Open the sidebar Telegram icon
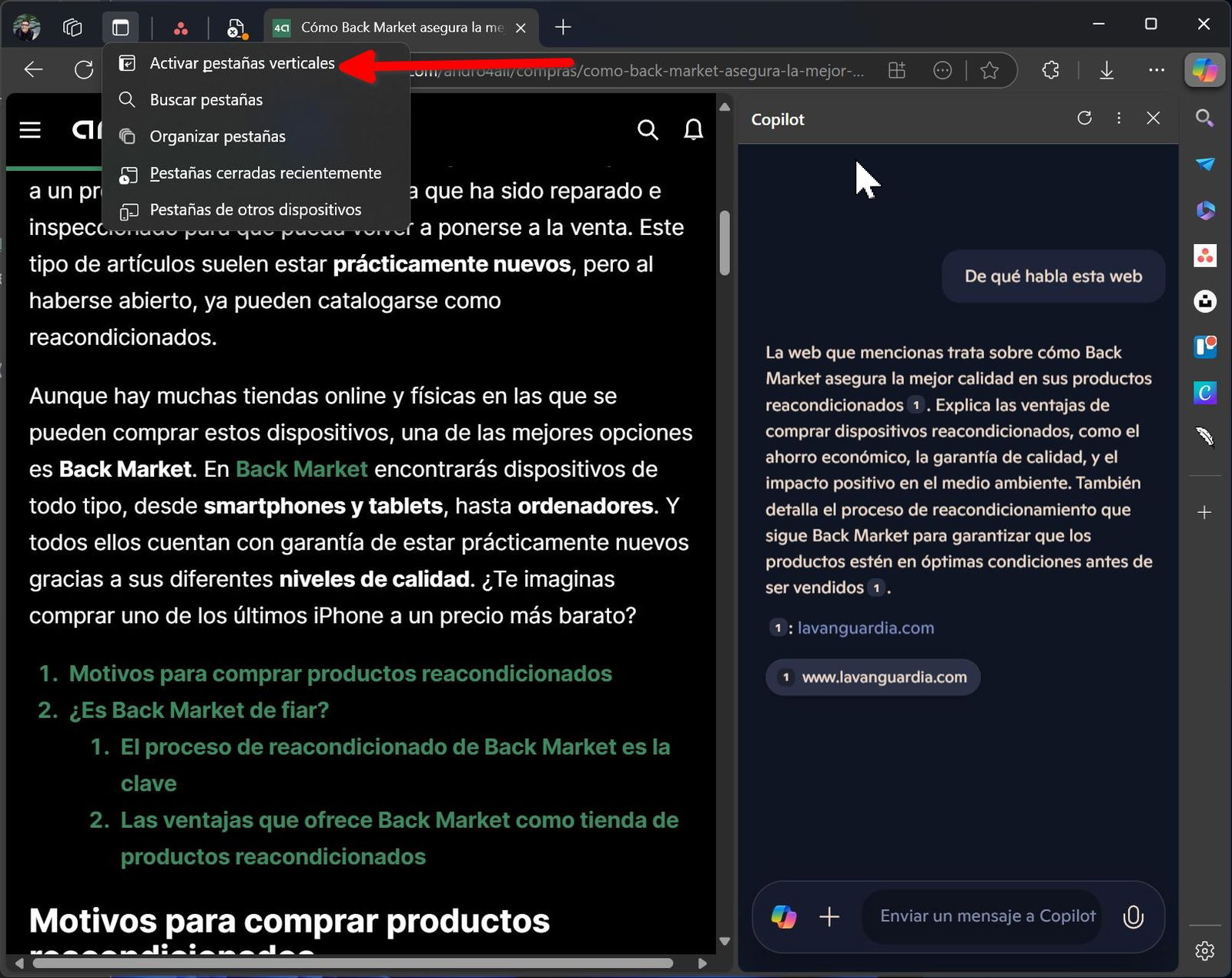 click(x=1205, y=164)
